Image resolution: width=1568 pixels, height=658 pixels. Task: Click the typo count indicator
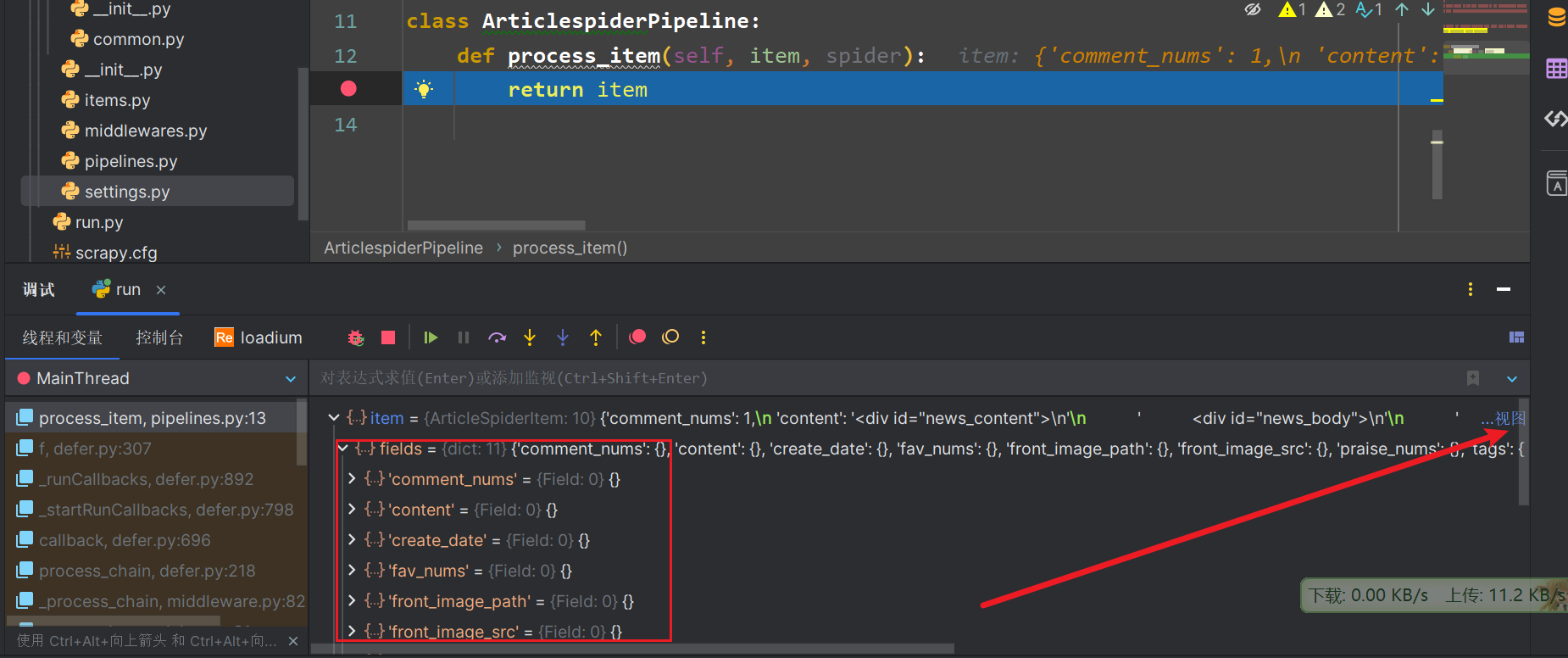[1369, 9]
